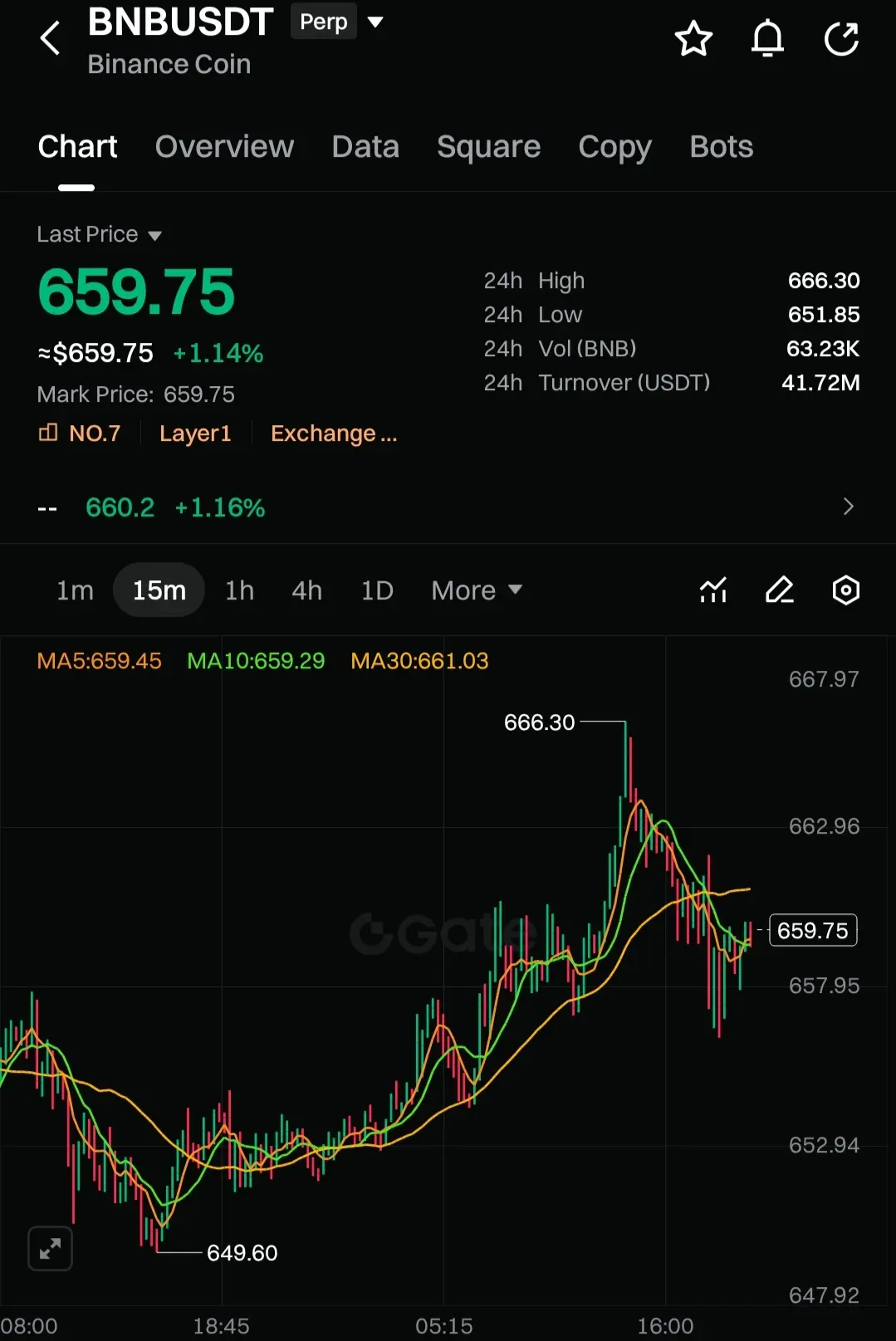Tap the 666.30 high marker on chart
The height and width of the screenshot is (1341, 896).
pos(539,722)
